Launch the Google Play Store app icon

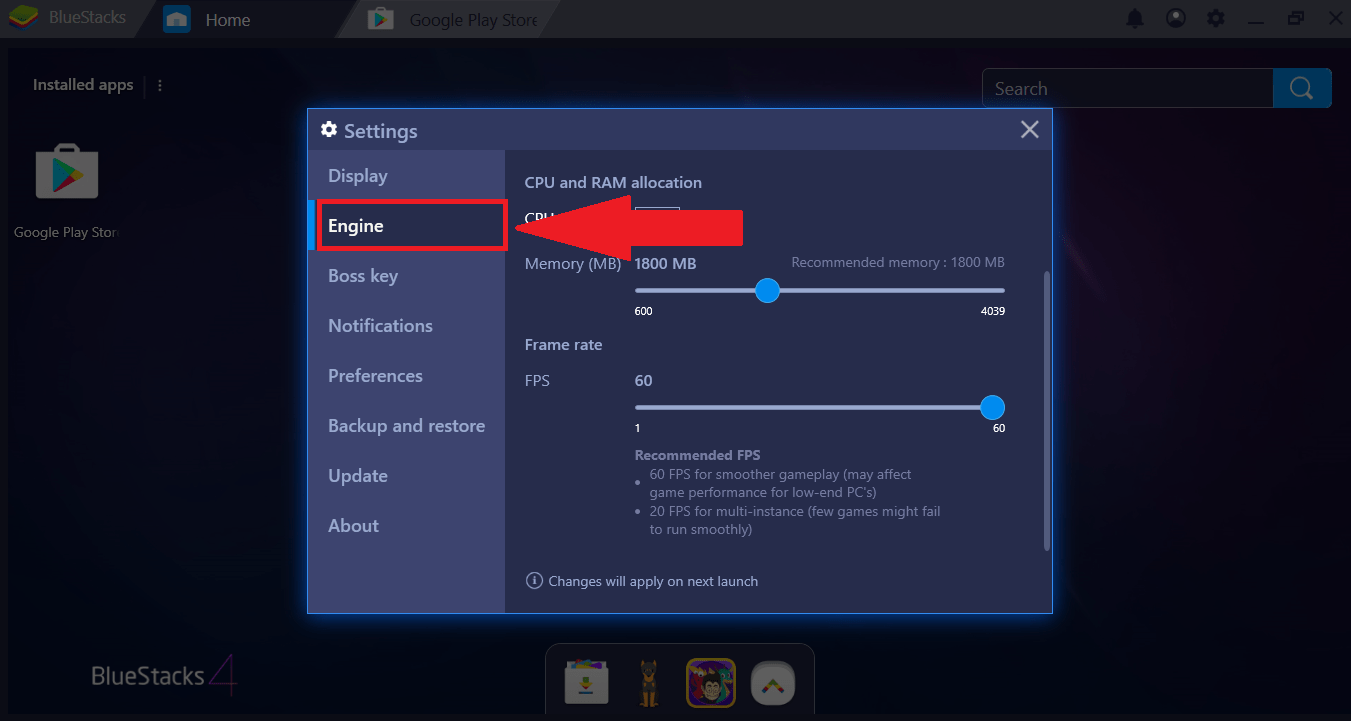[x=65, y=171]
